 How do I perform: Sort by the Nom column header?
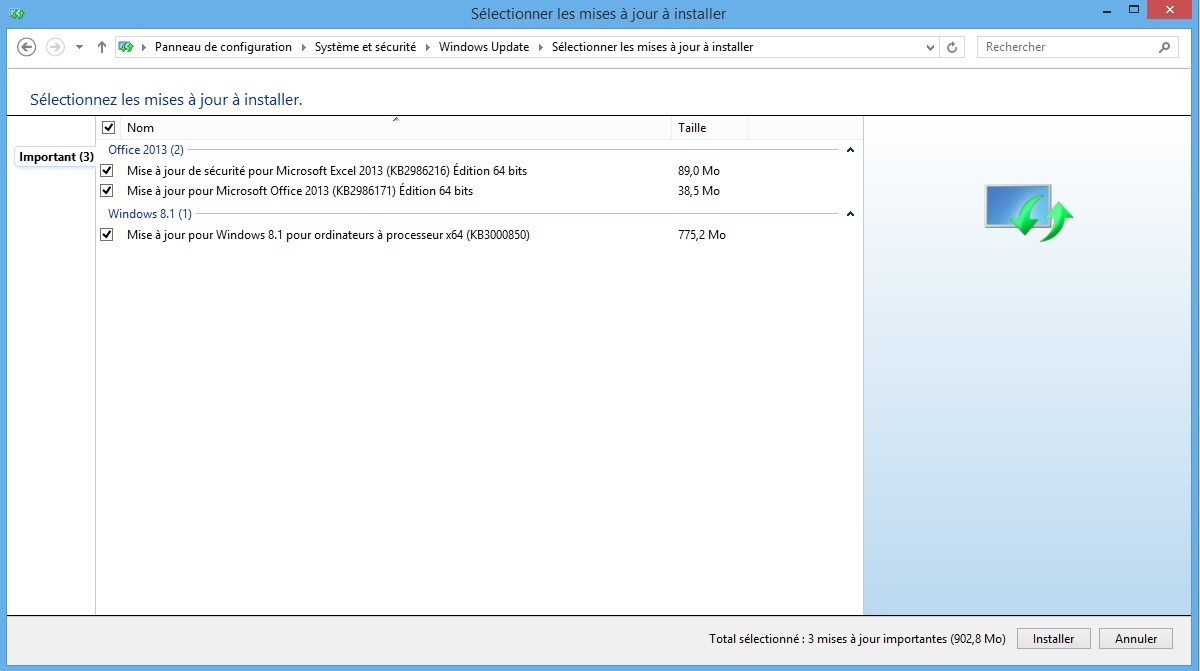pos(396,128)
